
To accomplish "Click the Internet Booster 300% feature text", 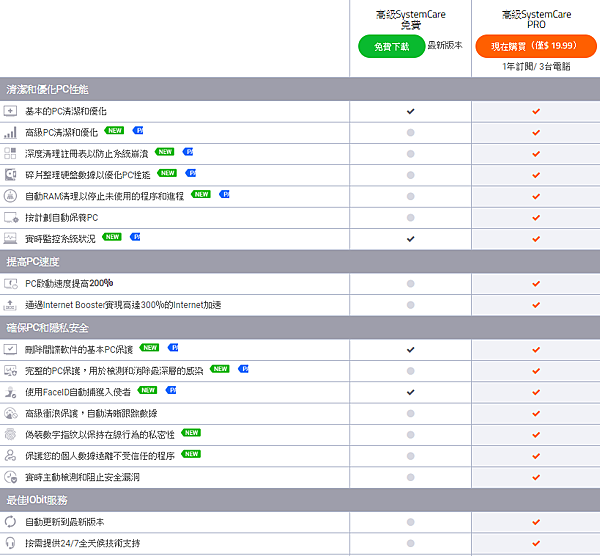I will tap(123, 305).
